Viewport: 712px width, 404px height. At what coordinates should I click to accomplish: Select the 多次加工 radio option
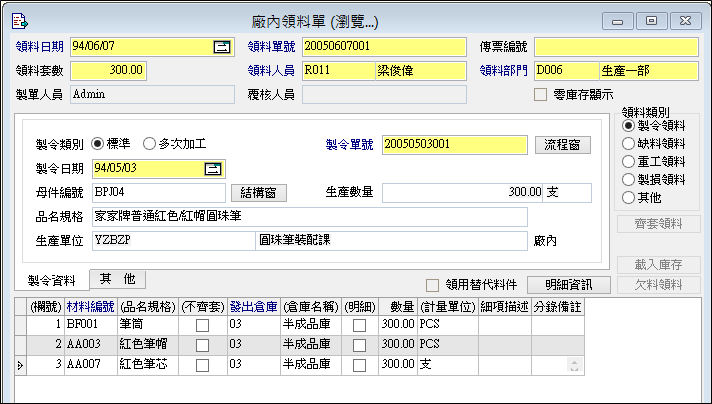(x=150, y=144)
